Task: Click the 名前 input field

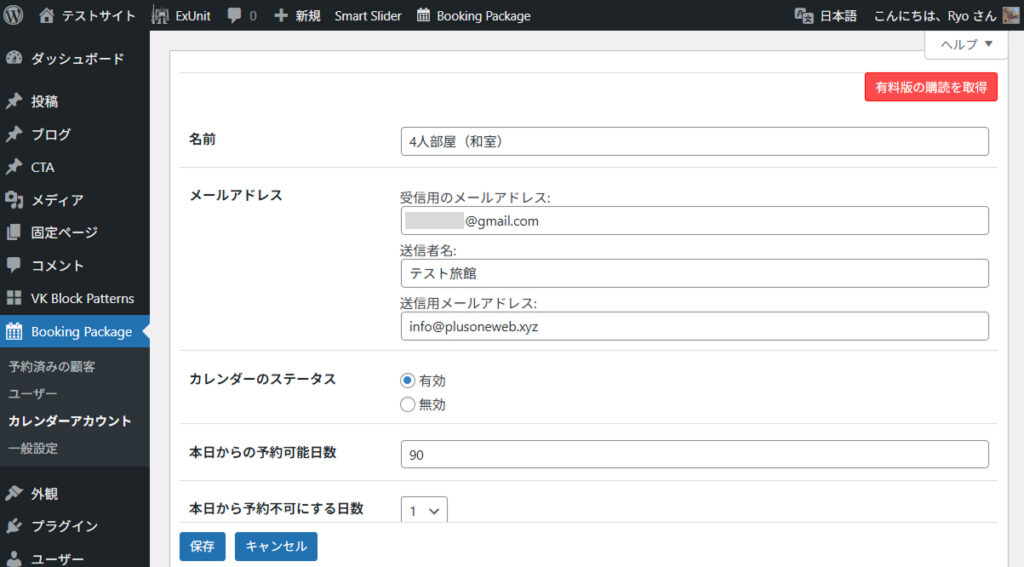Action: click(694, 142)
